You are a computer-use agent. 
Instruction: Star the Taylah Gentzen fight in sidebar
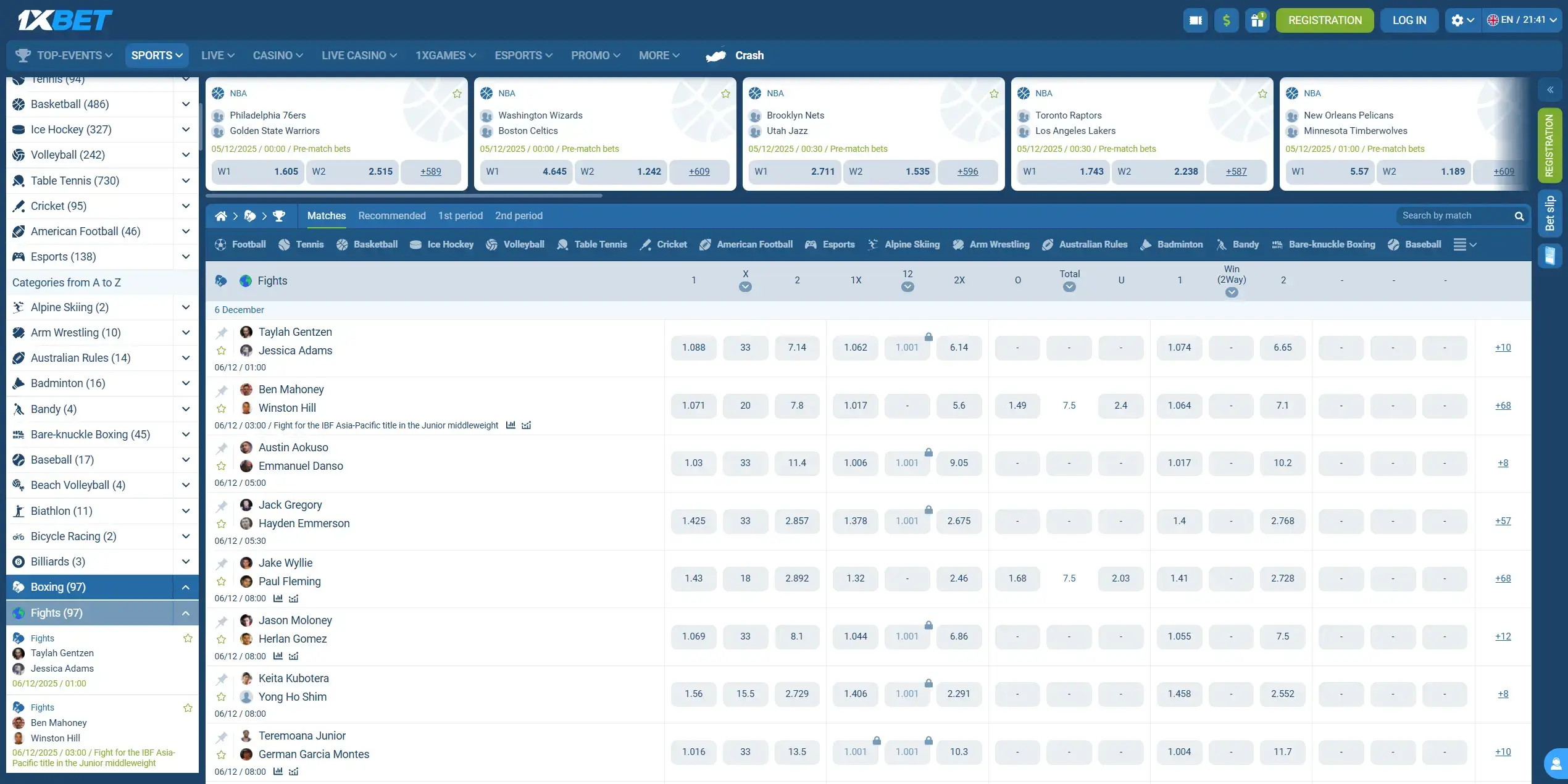coord(188,638)
